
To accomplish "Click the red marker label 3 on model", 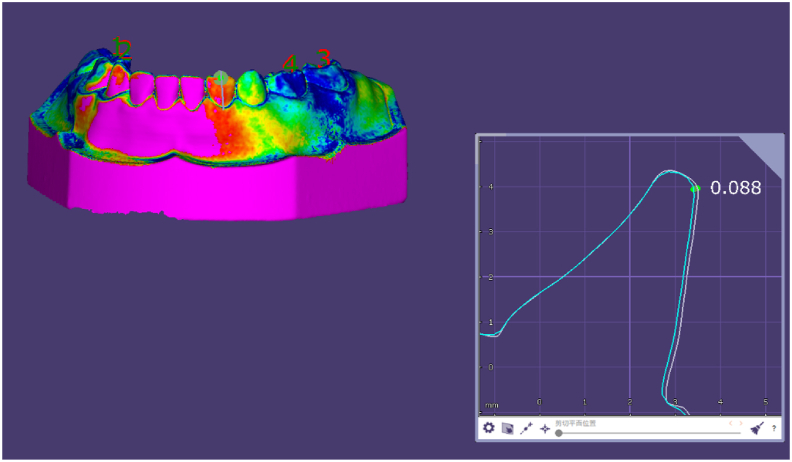I will tap(324, 58).
